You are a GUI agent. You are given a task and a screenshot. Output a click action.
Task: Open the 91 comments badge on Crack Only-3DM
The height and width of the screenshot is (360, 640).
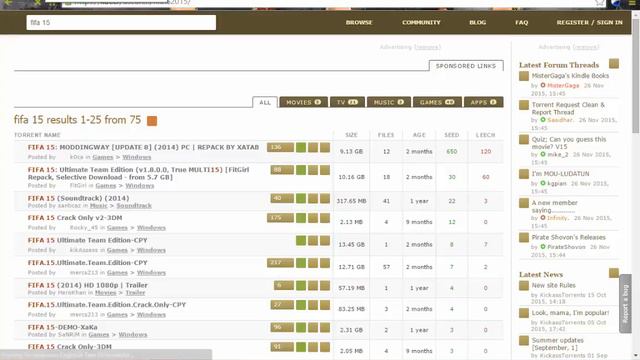(282, 347)
